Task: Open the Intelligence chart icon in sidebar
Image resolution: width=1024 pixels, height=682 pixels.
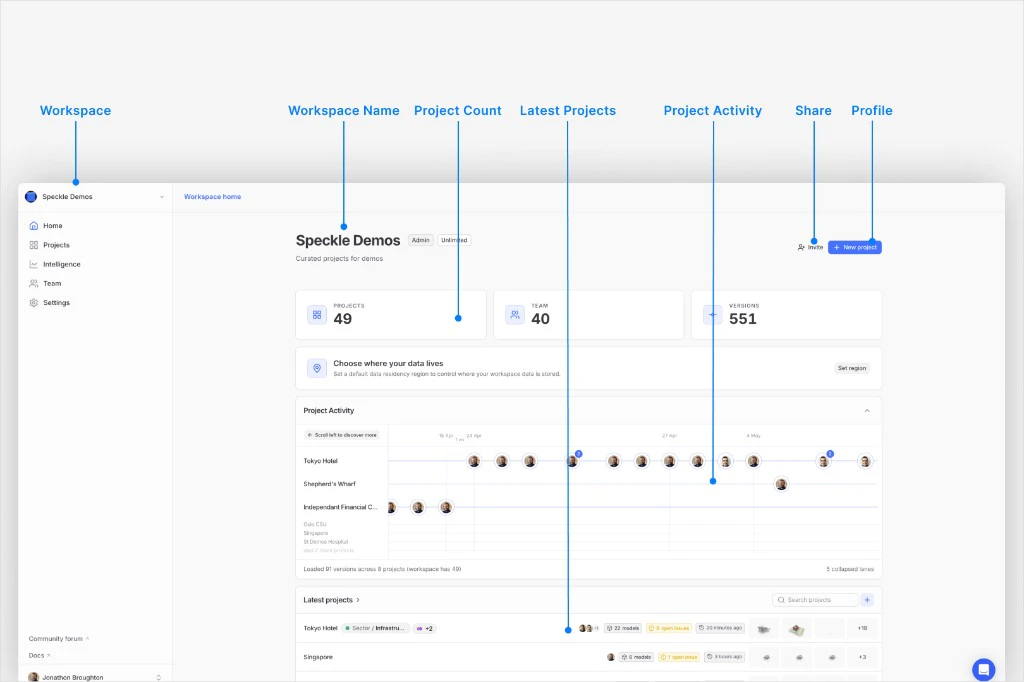Action: [34, 264]
